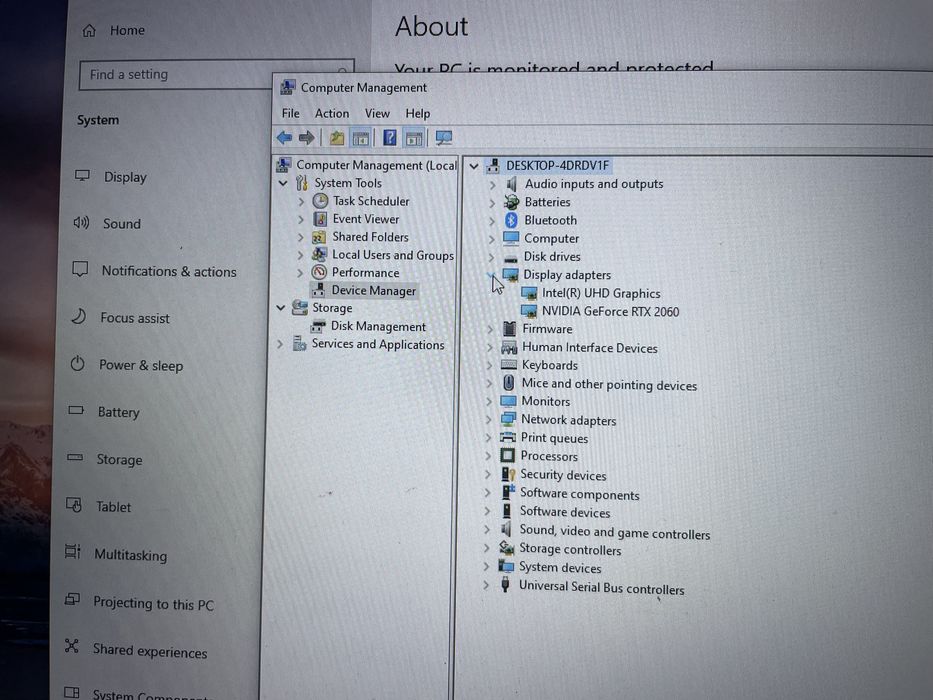
Task: Open Sound settings in the Settings sidebar
Action: click(x=122, y=224)
